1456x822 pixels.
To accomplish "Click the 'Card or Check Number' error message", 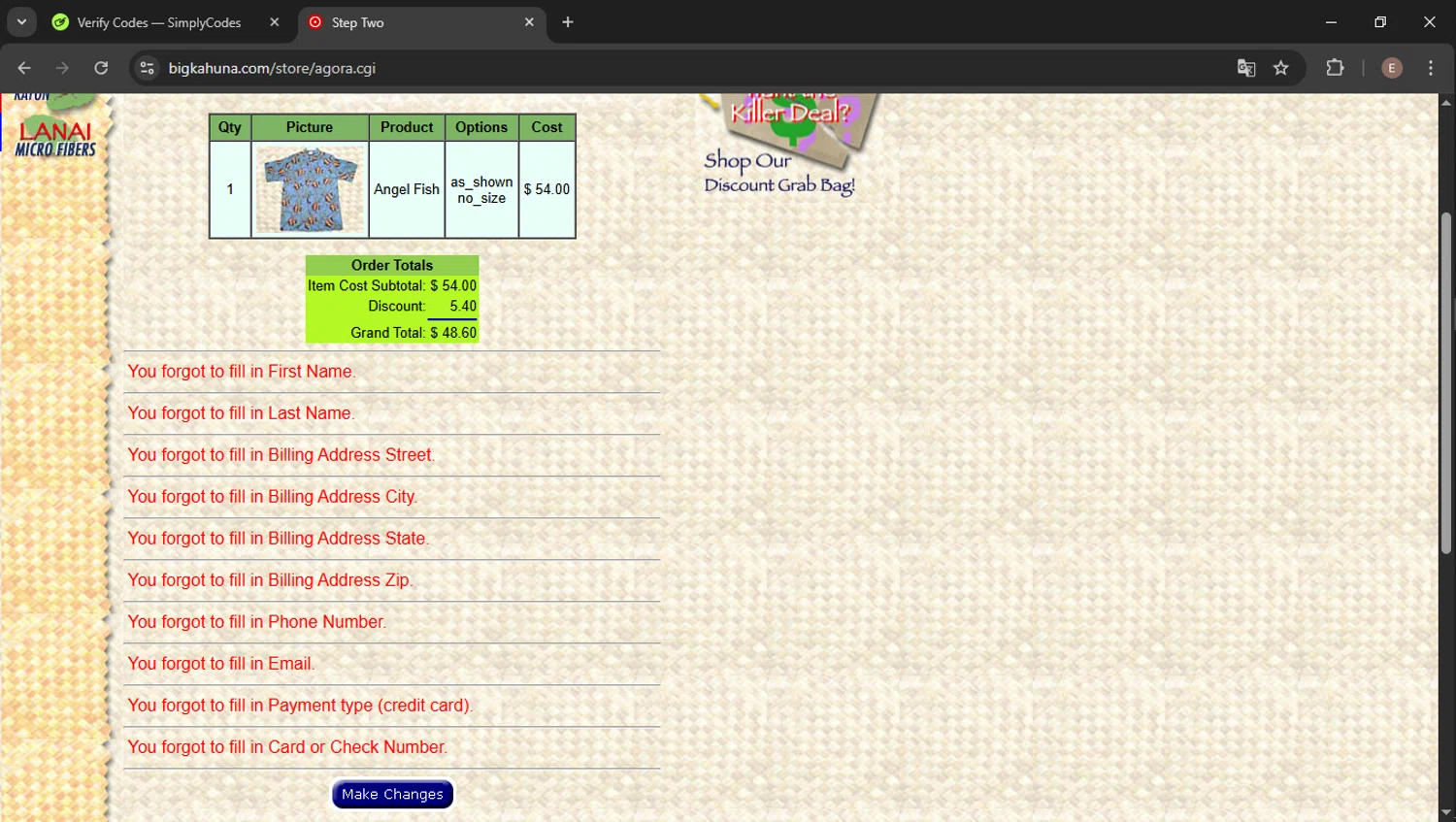I will pyautogui.click(x=287, y=747).
